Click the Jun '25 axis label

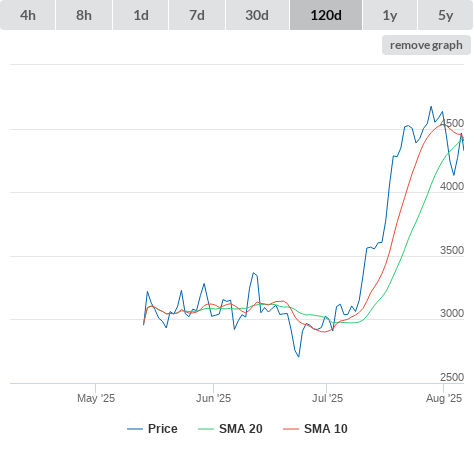point(213,398)
